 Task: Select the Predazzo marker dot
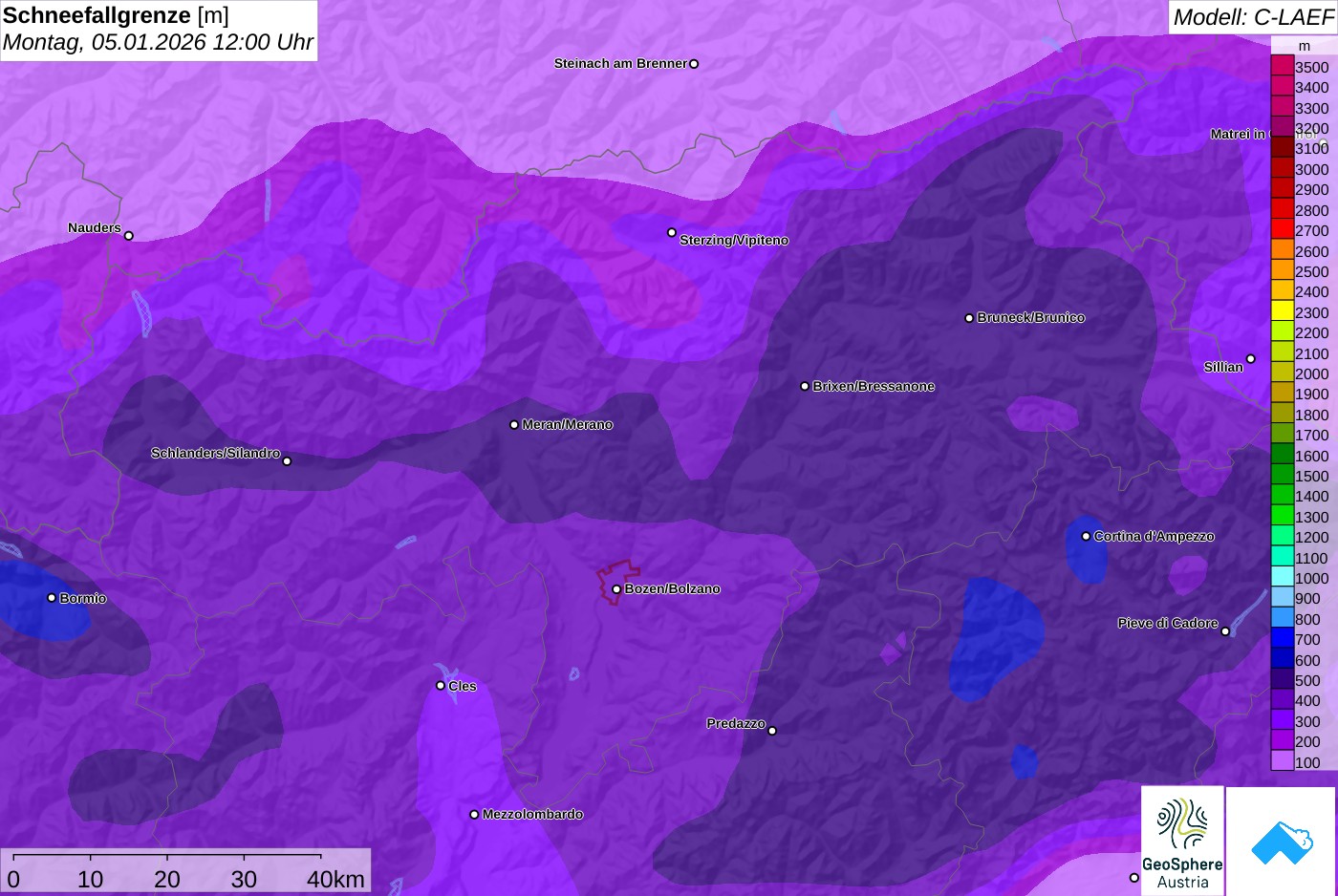coord(772,731)
